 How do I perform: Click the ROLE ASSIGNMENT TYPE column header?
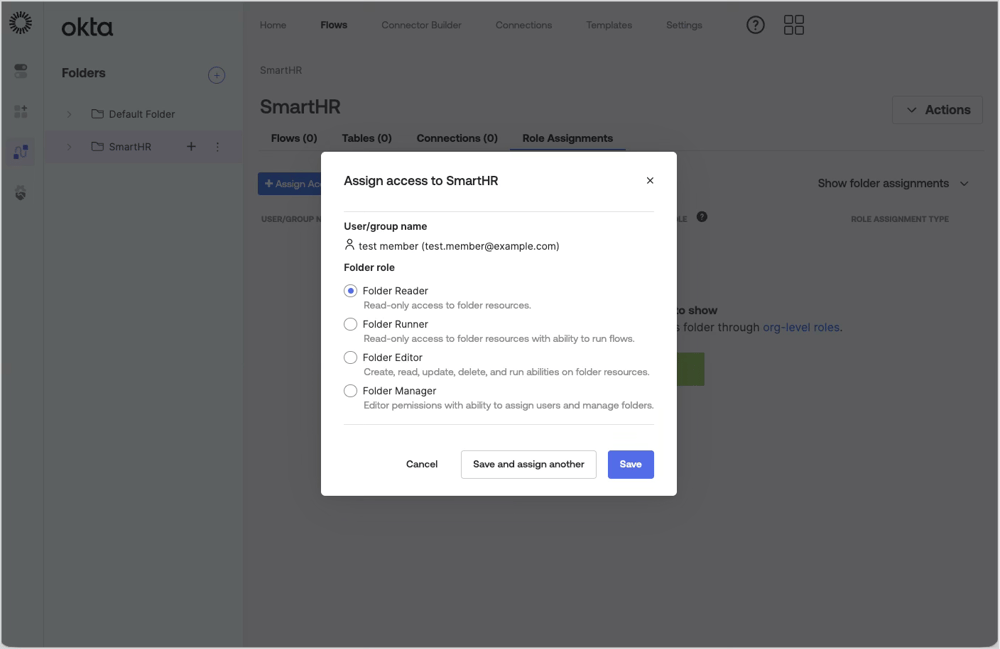[x=899, y=219]
